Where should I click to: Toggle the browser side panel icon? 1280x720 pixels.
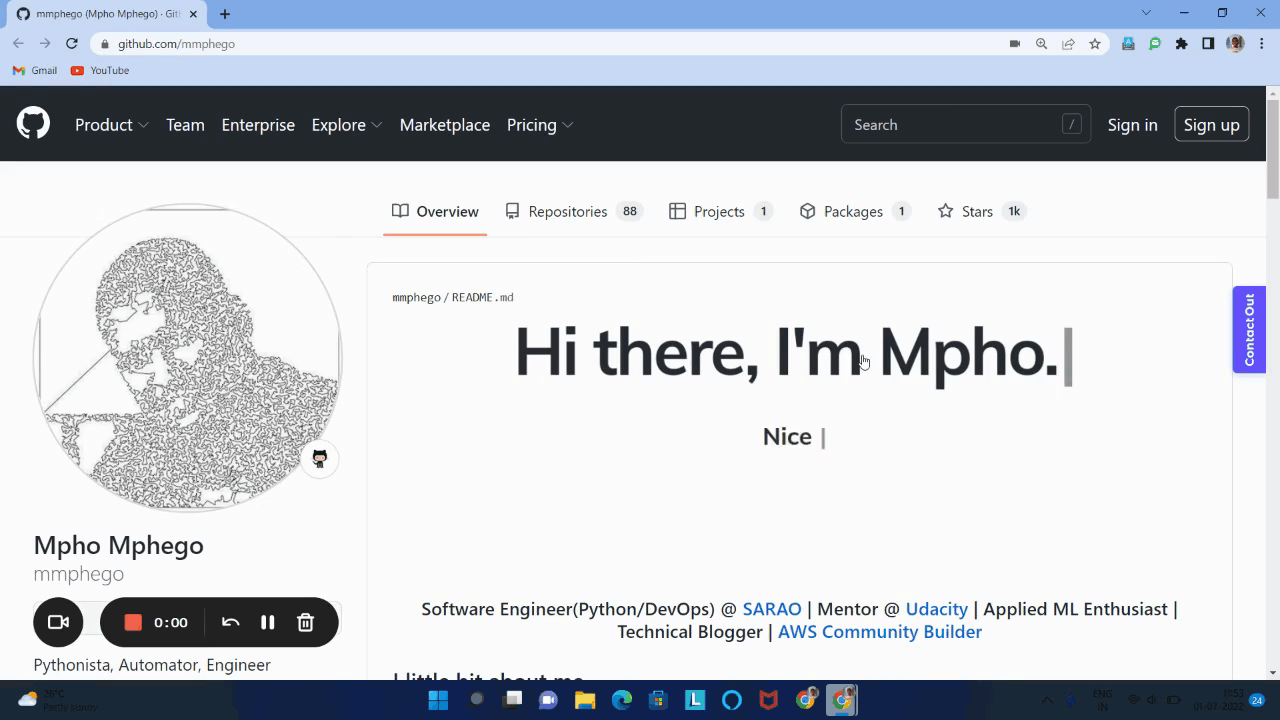click(x=1208, y=44)
